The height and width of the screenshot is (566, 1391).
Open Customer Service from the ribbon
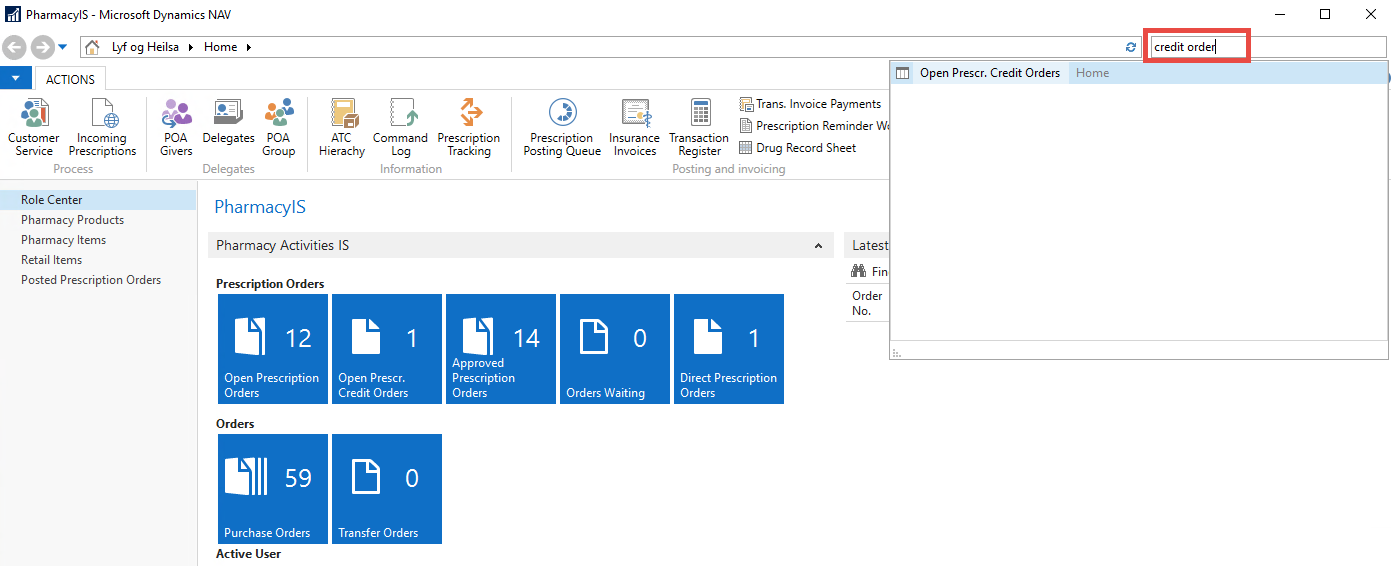(34, 127)
